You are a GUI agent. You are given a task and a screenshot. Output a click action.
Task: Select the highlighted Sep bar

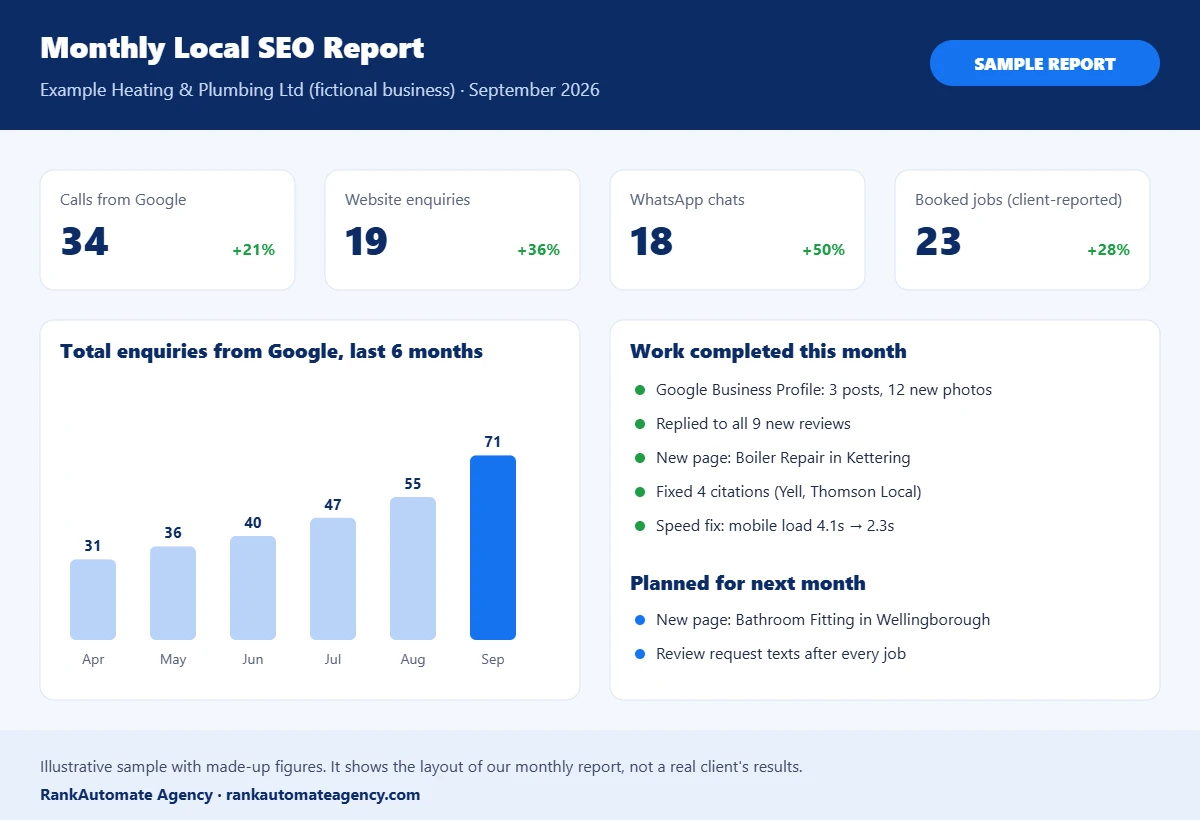[493, 548]
